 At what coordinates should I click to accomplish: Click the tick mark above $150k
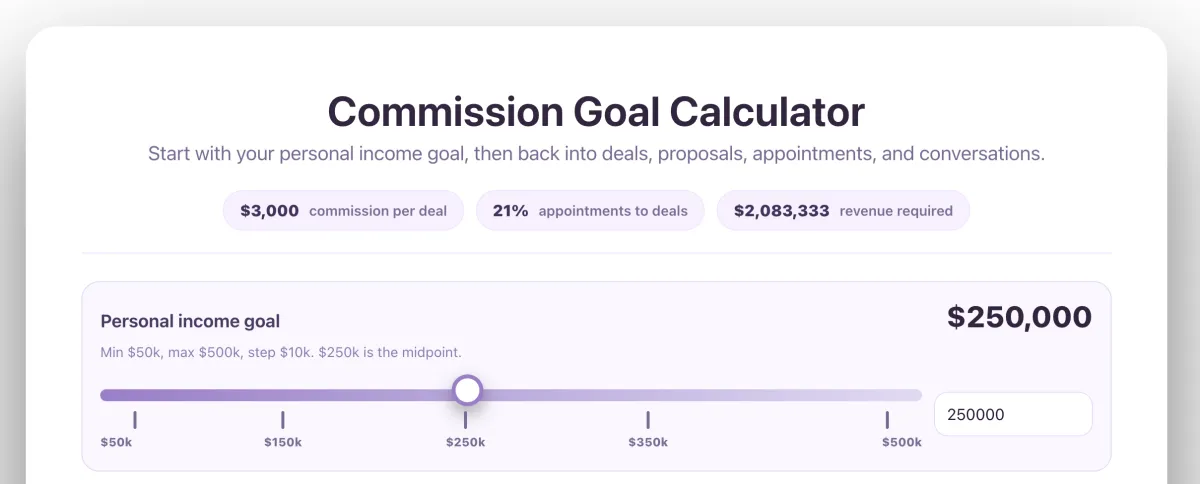pyautogui.click(x=283, y=420)
